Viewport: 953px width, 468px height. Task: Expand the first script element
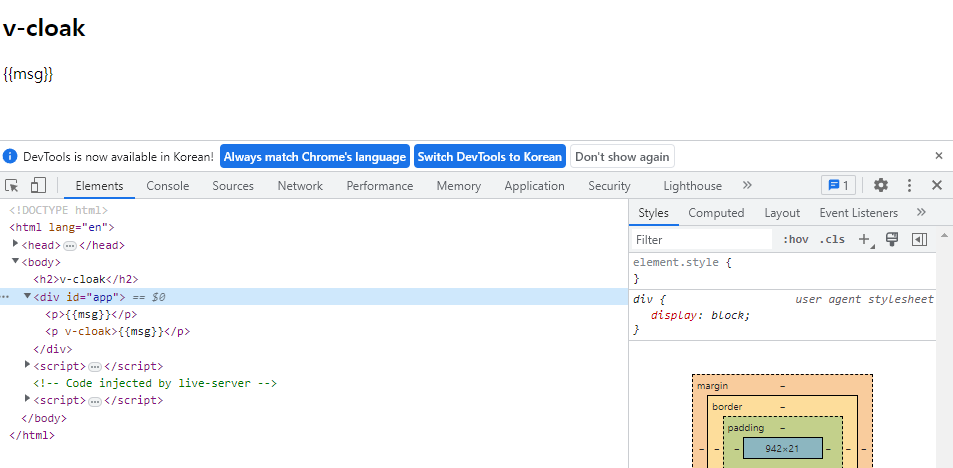(x=27, y=365)
